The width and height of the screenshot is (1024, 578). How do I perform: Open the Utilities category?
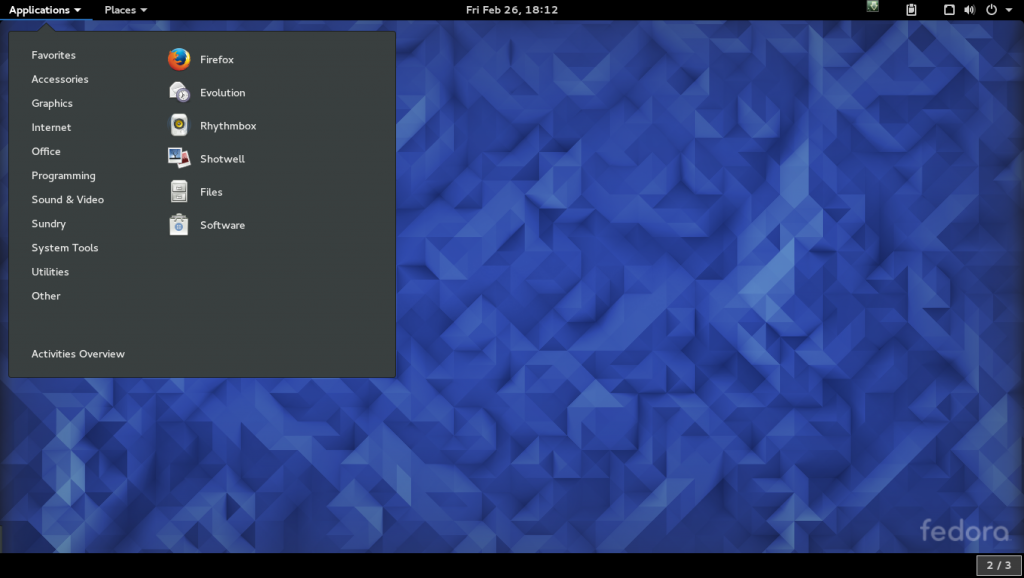pos(50,272)
